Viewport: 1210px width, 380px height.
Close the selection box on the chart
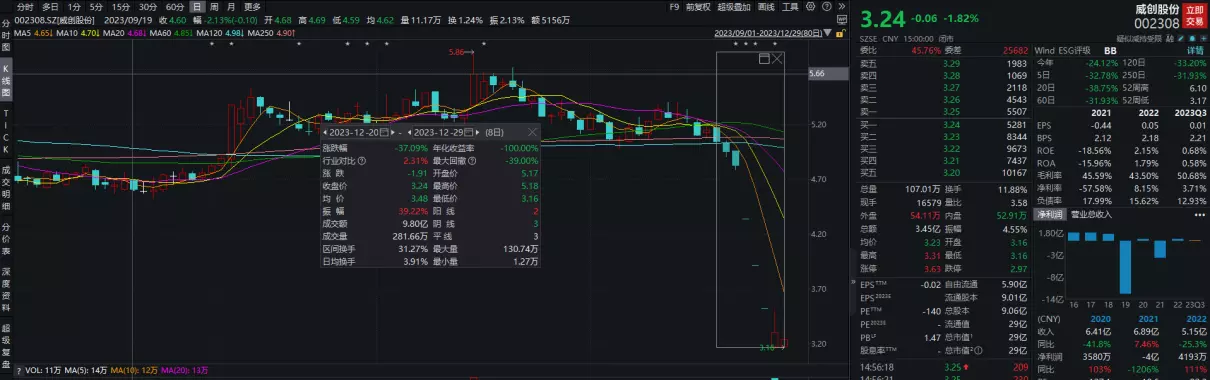[777, 59]
